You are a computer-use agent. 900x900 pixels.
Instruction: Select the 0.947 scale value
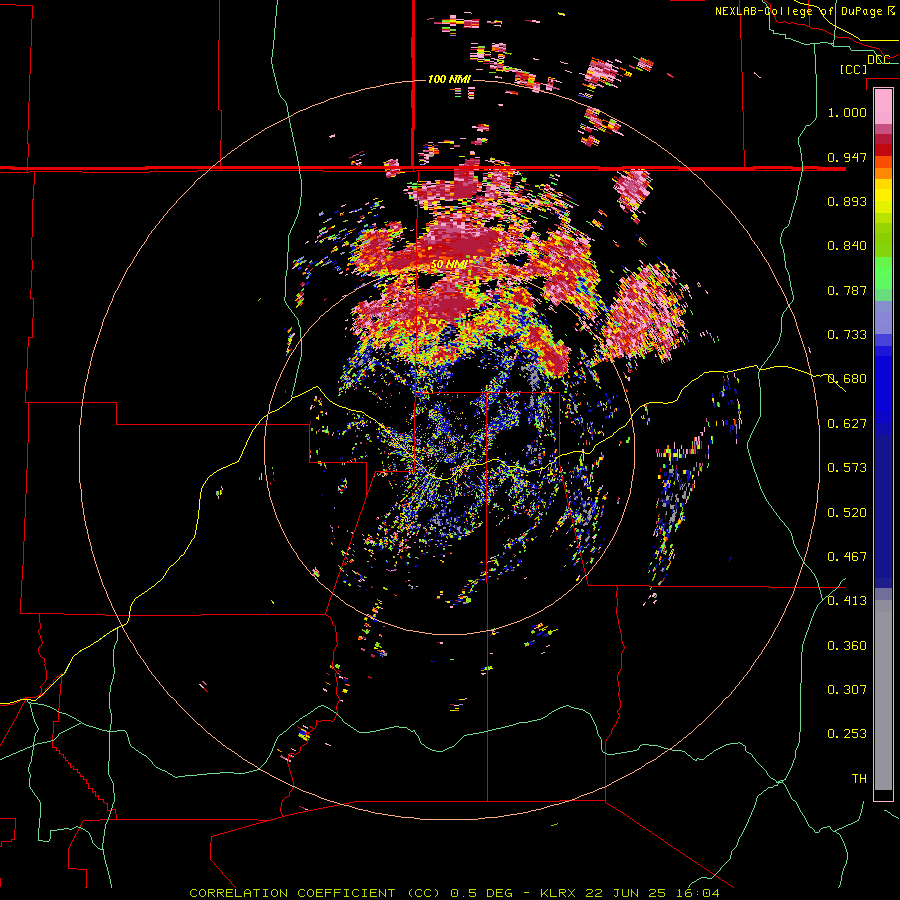coord(847,157)
